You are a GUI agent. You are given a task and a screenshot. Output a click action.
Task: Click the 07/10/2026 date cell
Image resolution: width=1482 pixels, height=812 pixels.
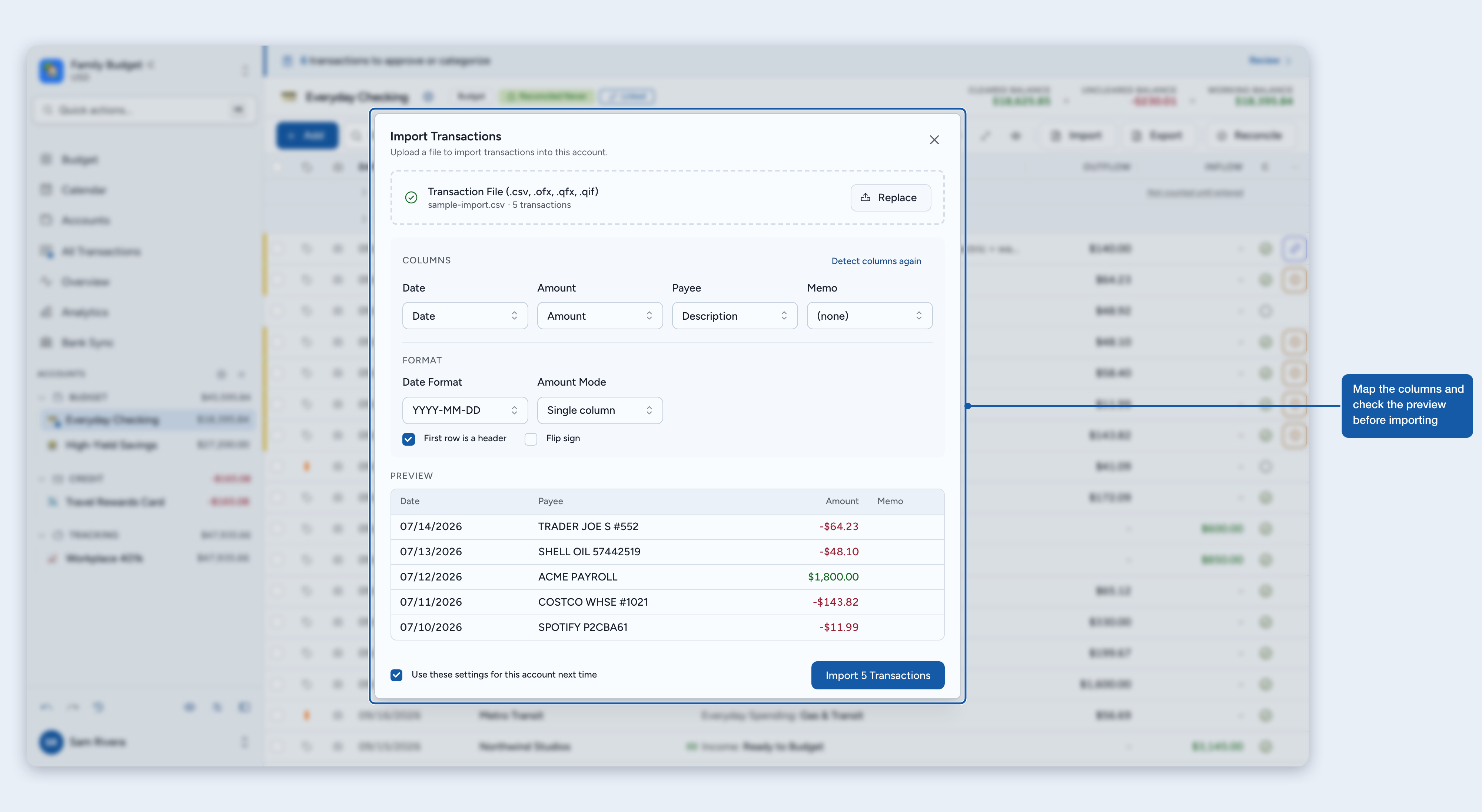click(x=431, y=627)
